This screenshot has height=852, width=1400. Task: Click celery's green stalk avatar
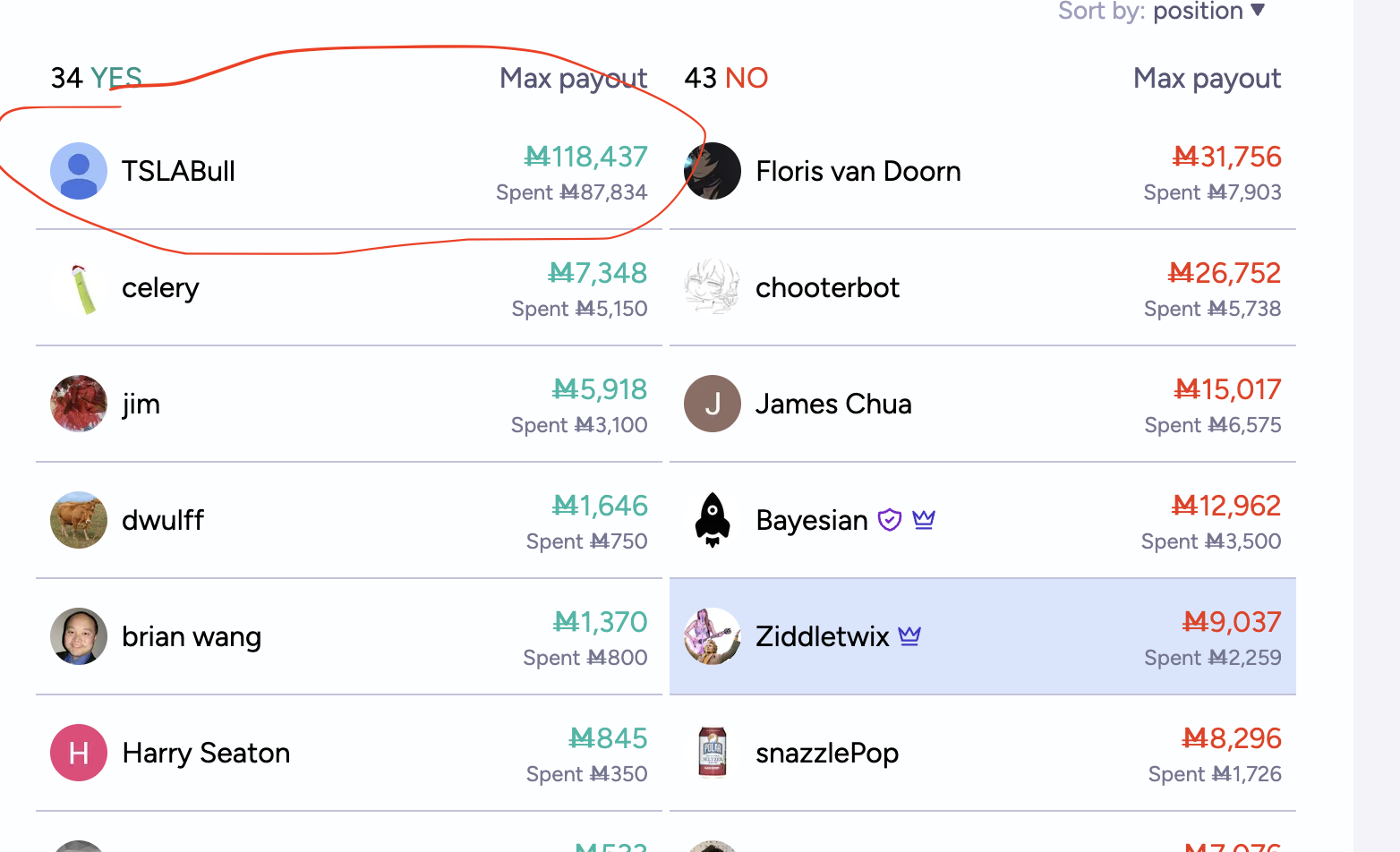(79, 287)
